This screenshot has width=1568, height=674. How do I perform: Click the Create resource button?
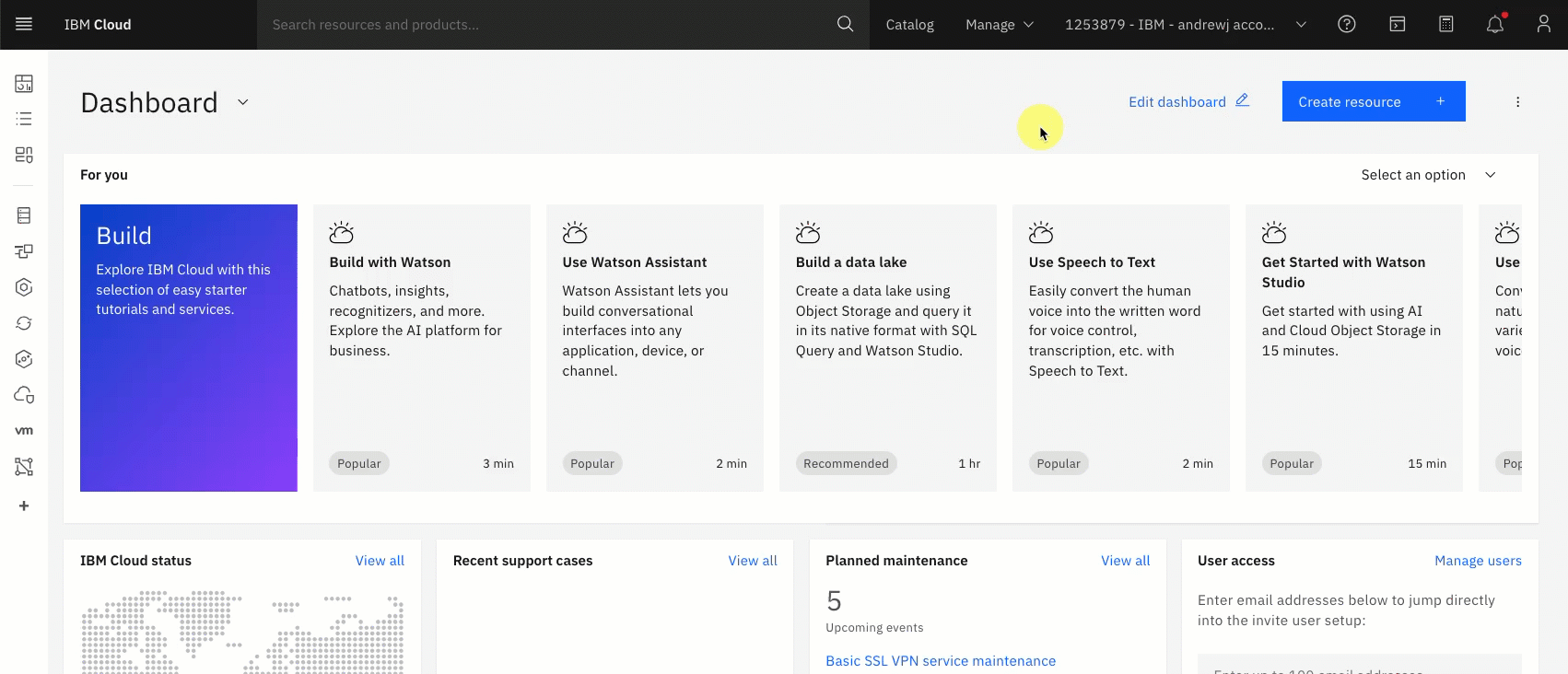pos(1374,101)
